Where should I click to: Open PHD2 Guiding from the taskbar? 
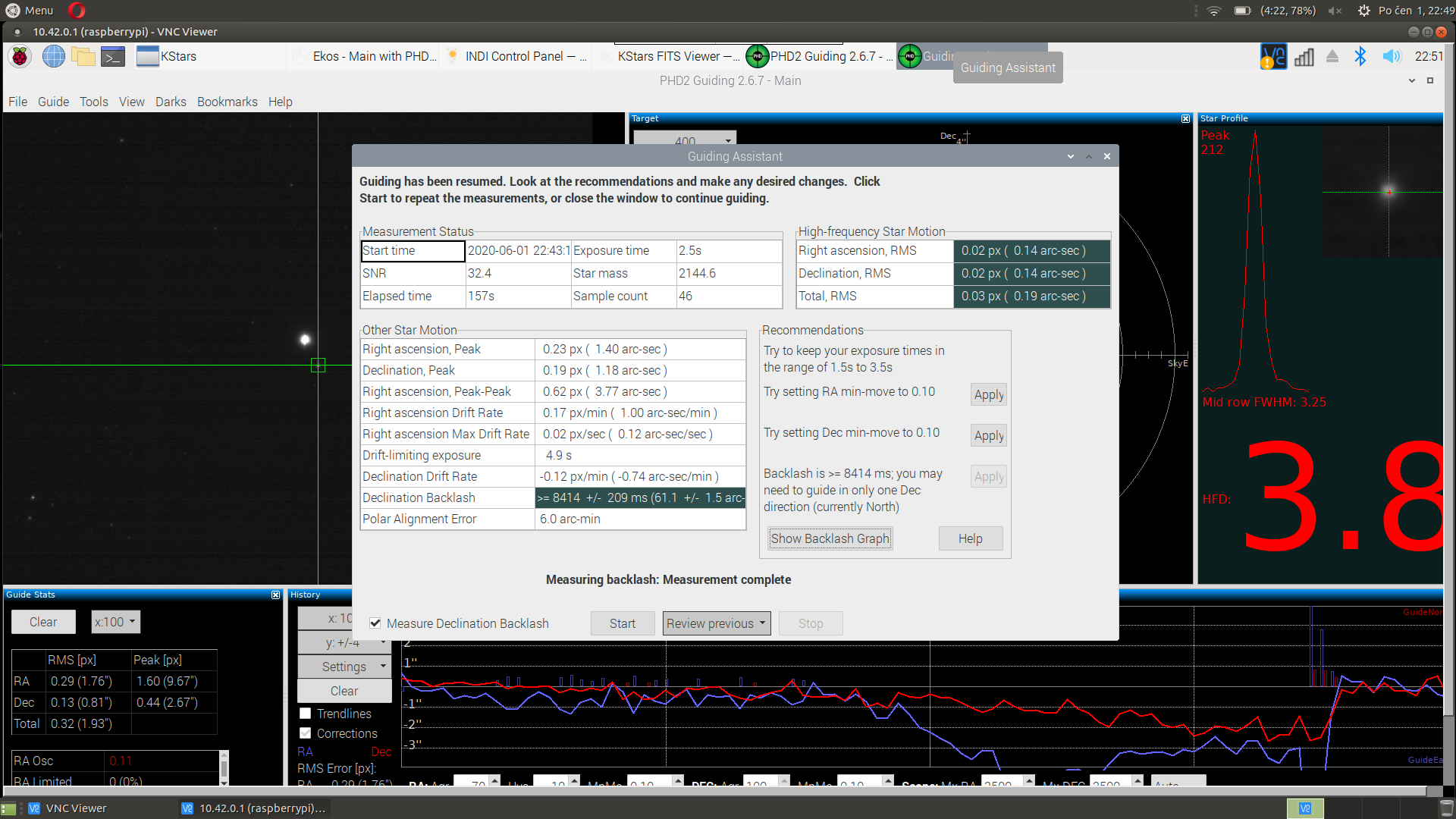point(819,56)
